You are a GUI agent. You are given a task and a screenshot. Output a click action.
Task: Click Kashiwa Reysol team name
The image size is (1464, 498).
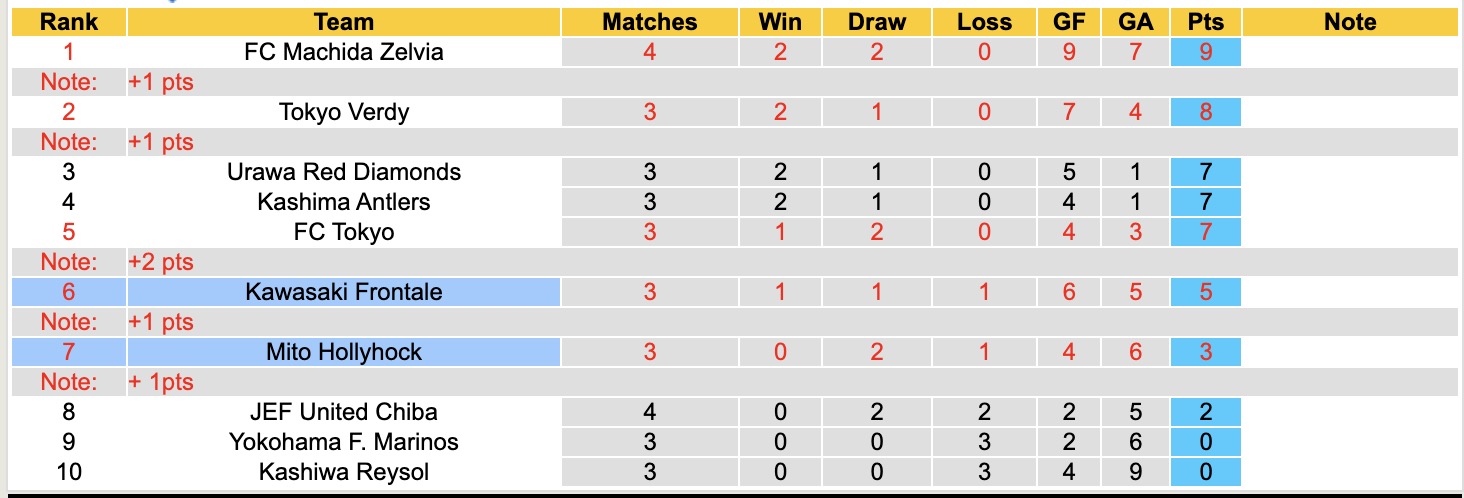pos(343,472)
